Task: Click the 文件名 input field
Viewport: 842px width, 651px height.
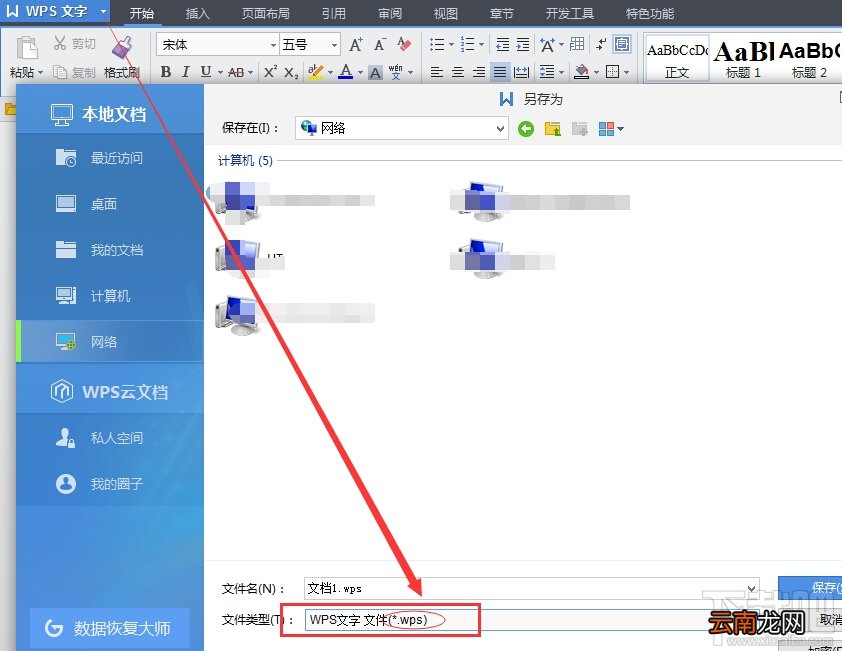Action: [532, 589]
